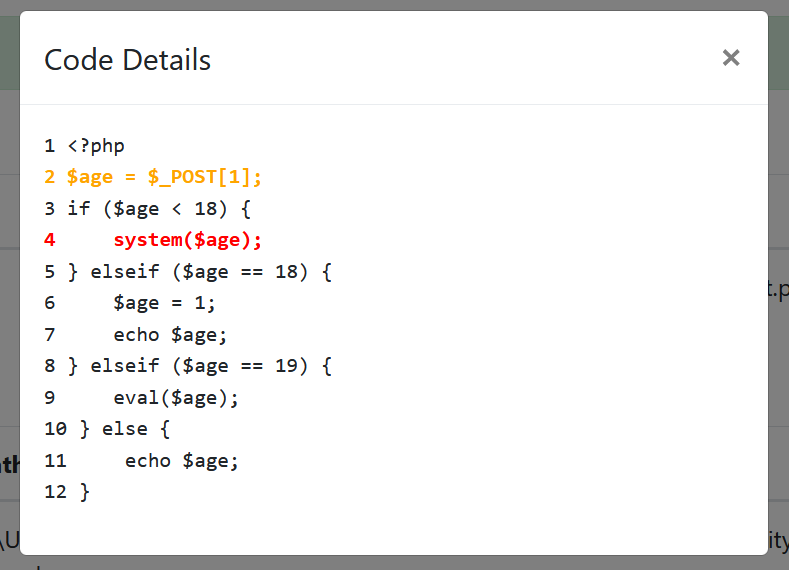This screenshot has width=789, height=570.
Task: Click the "if ($age < 18) {" statement
Action: point(159,209)
